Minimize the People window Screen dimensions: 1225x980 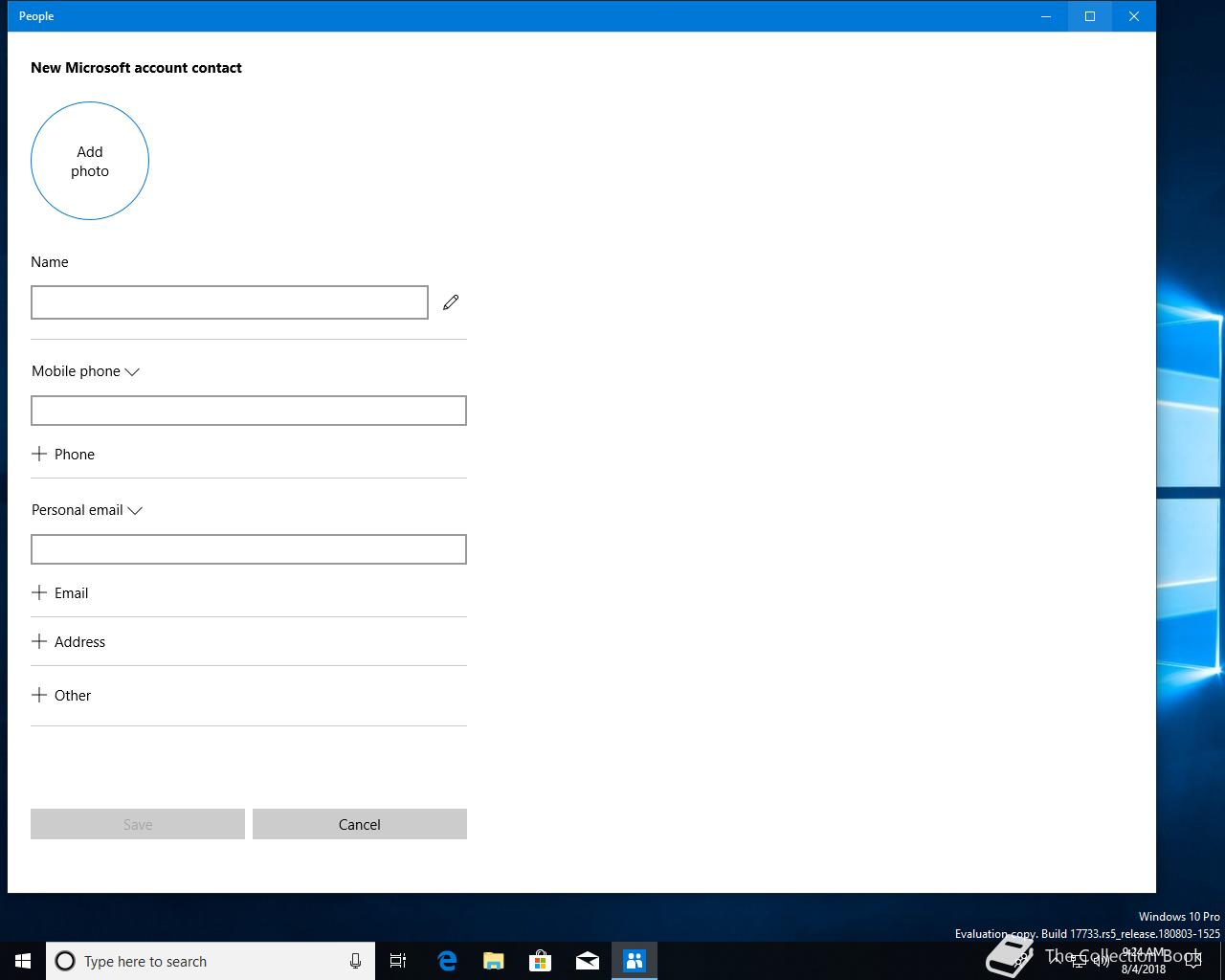(x=1046, y=16)
